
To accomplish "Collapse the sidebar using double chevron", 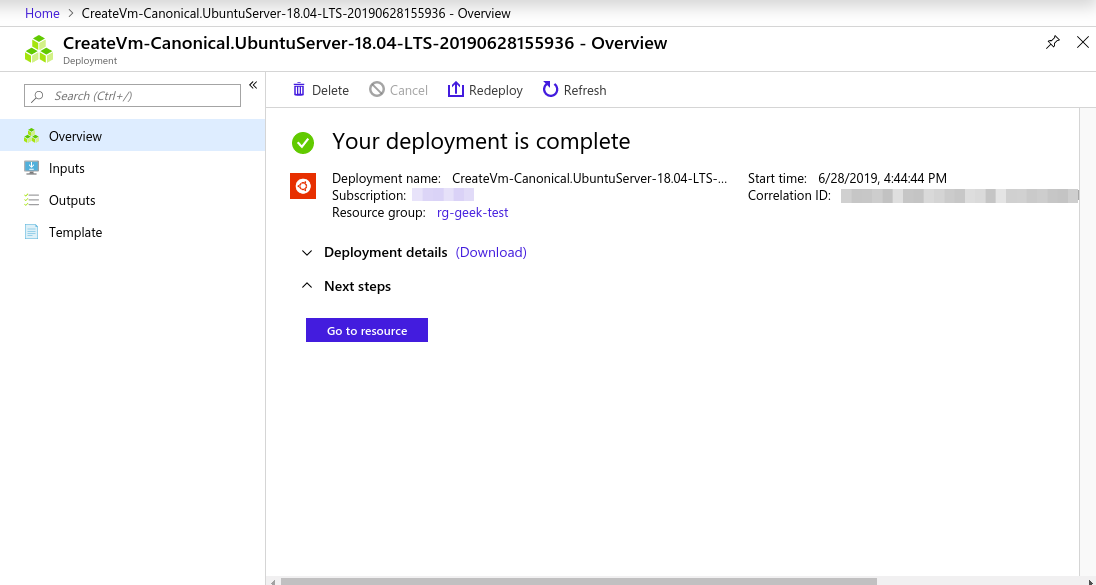I will (253, 85).
